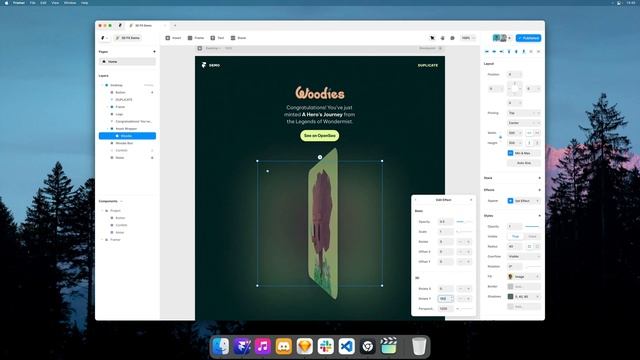This screenshot has height=360, width=640.
Task: Open the Pinning Center dropdown
Action: tap(524, 123)
